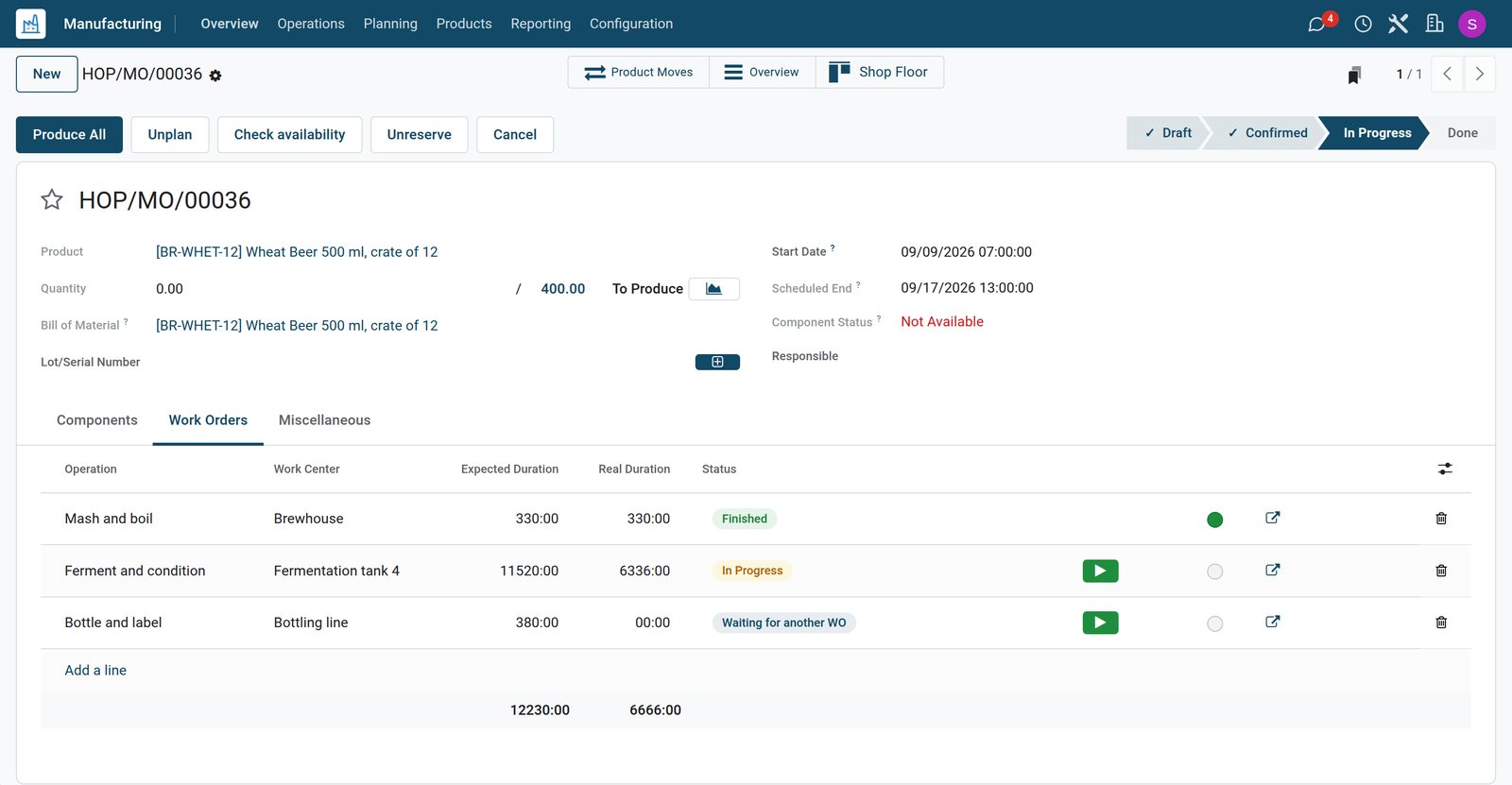Toggle the status circle for Ferment and condition
Screen dimensions: 1512x785
point(1215,572)
